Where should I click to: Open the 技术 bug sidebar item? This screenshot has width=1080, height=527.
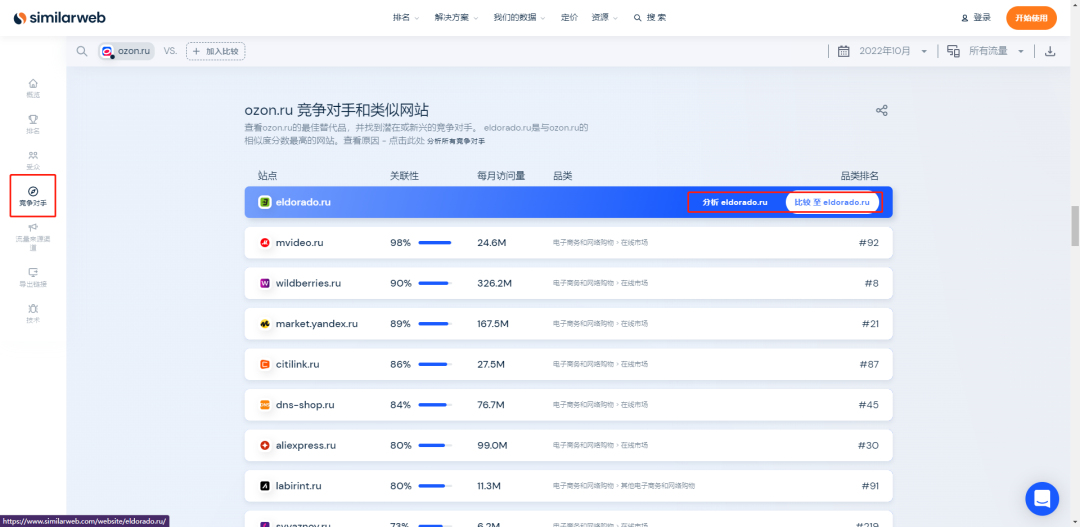[33, 313]
